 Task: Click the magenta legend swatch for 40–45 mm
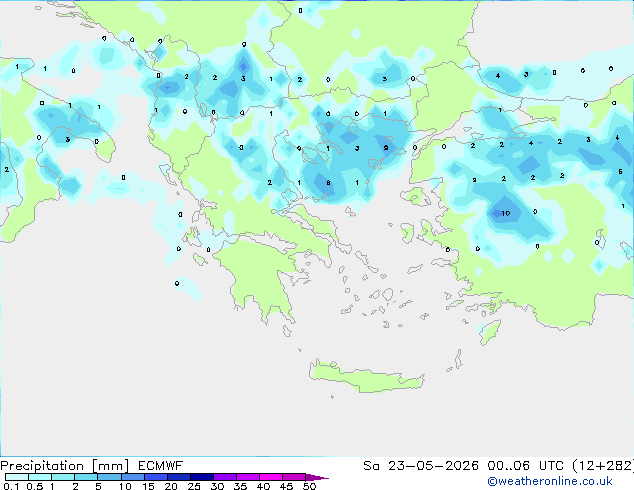(x=271, y=477)
